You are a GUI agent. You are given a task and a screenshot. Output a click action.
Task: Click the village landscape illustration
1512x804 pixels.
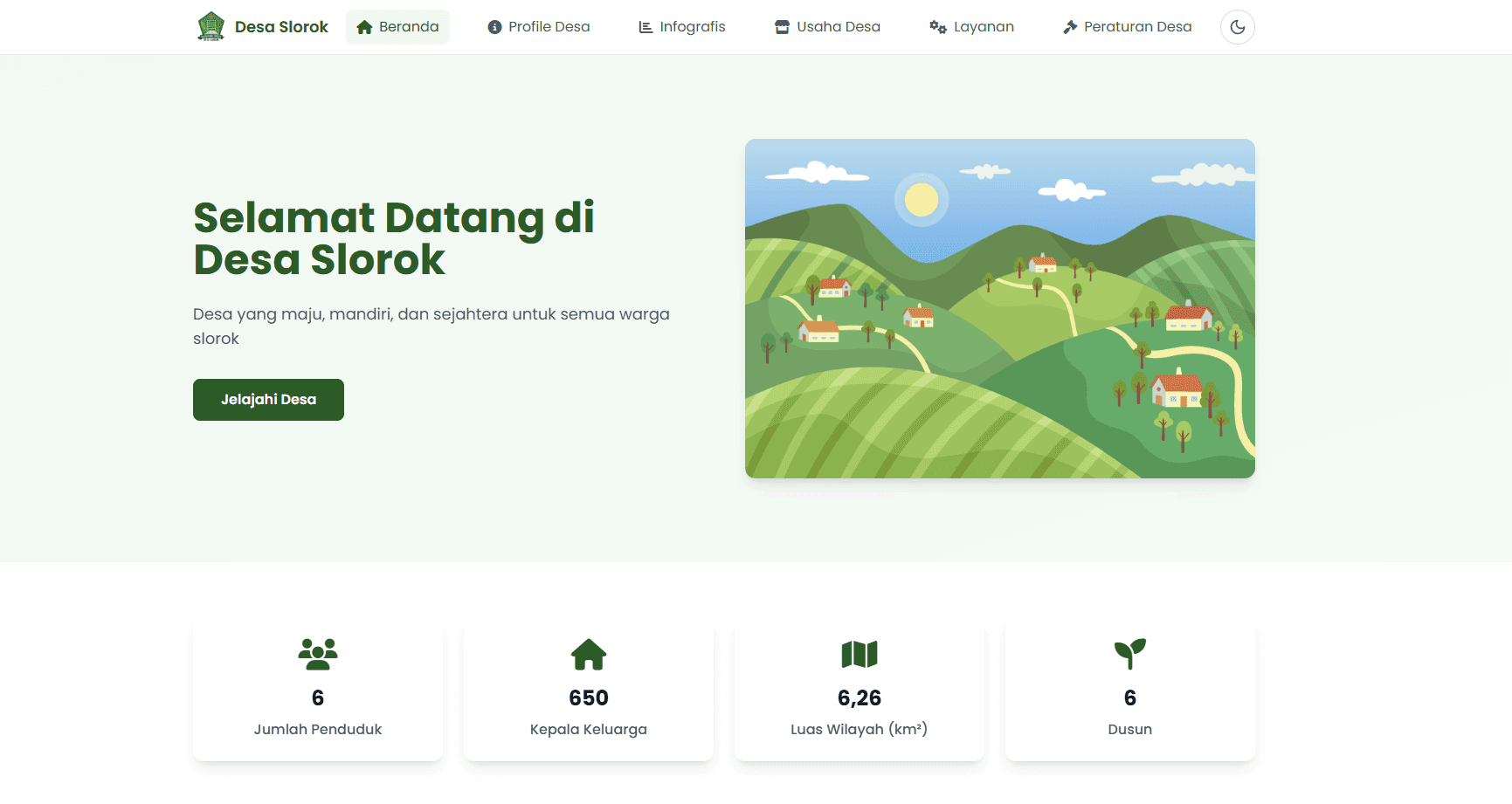999,307
